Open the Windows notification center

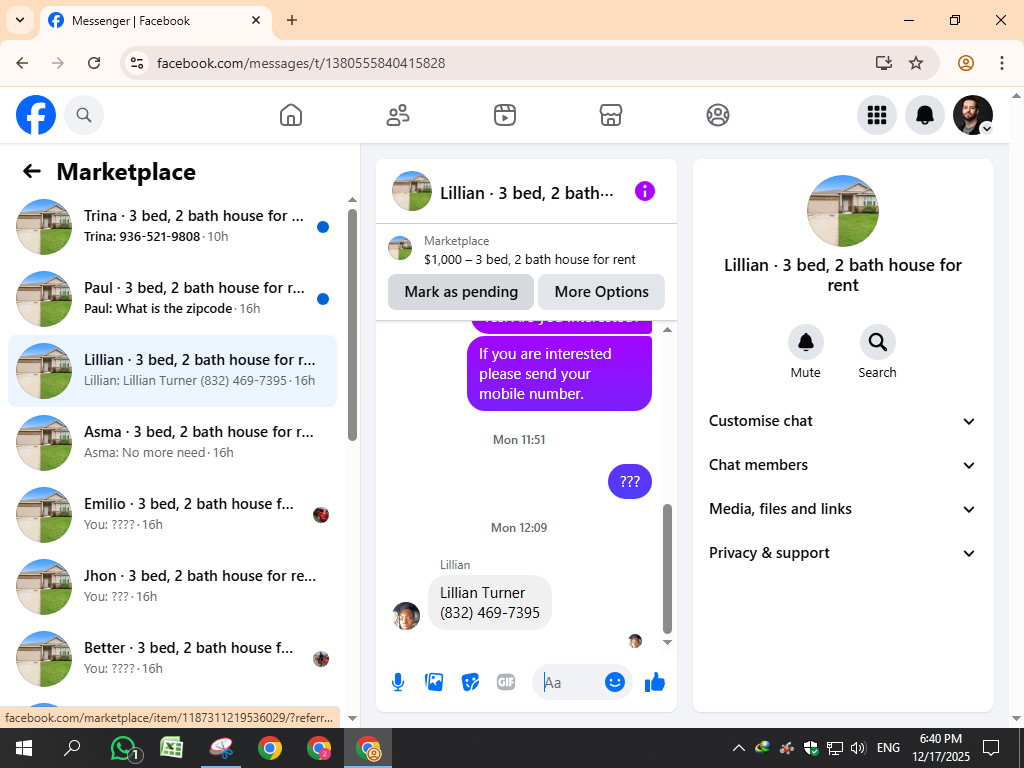[x=991, y=748]
